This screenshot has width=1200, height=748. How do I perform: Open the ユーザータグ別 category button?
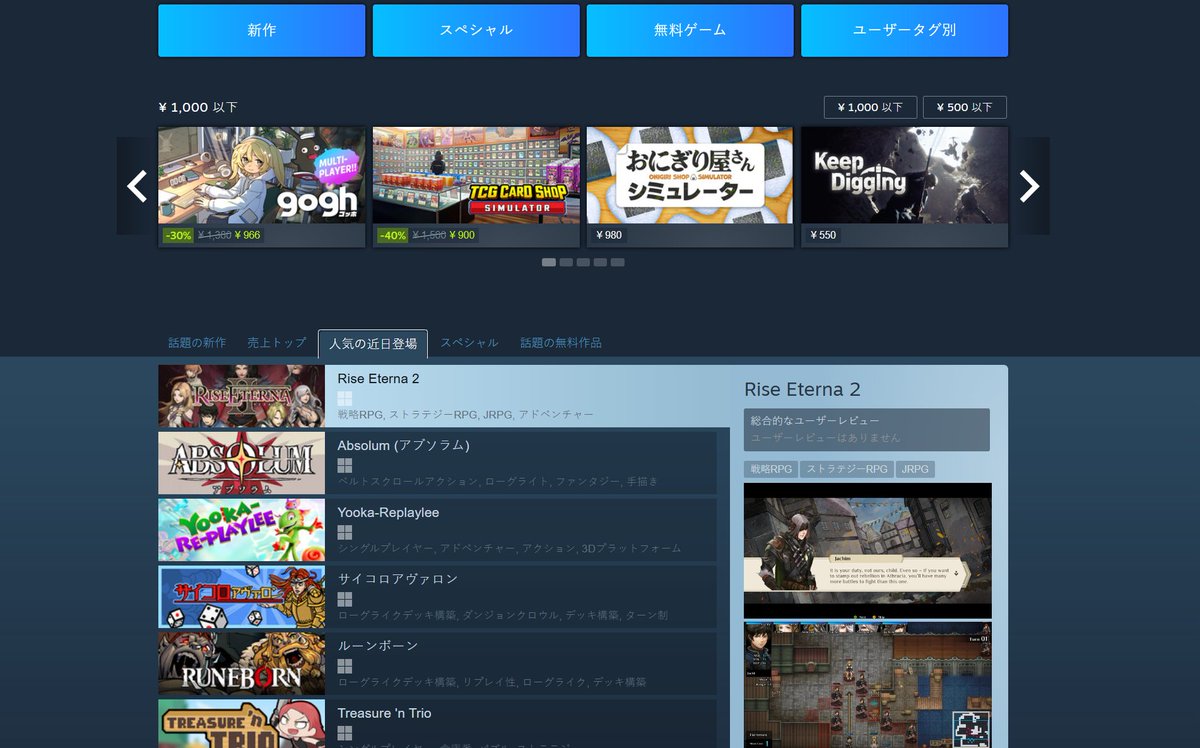904,30
